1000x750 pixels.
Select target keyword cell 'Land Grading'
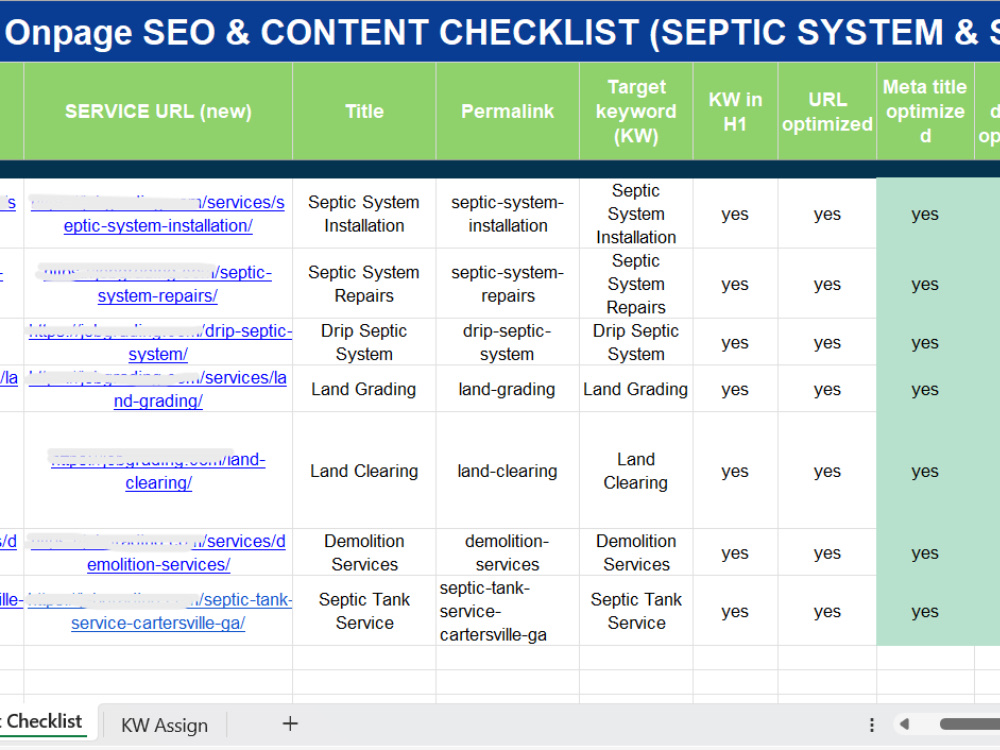click(x=636, y=389)
